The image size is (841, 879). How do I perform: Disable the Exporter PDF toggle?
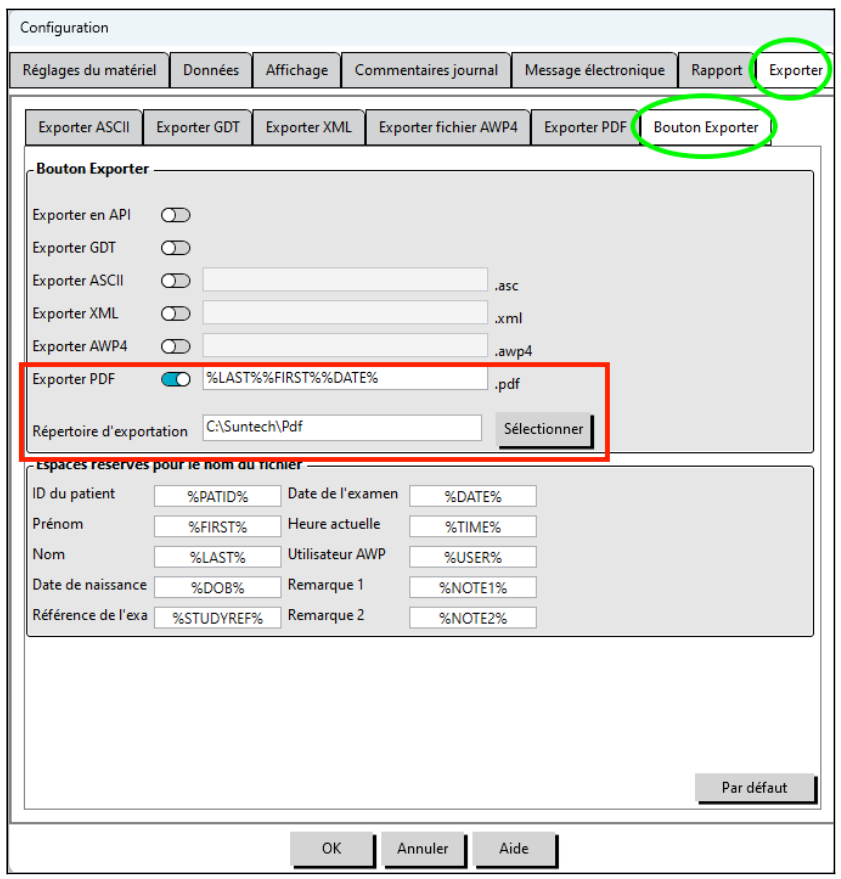176,379
